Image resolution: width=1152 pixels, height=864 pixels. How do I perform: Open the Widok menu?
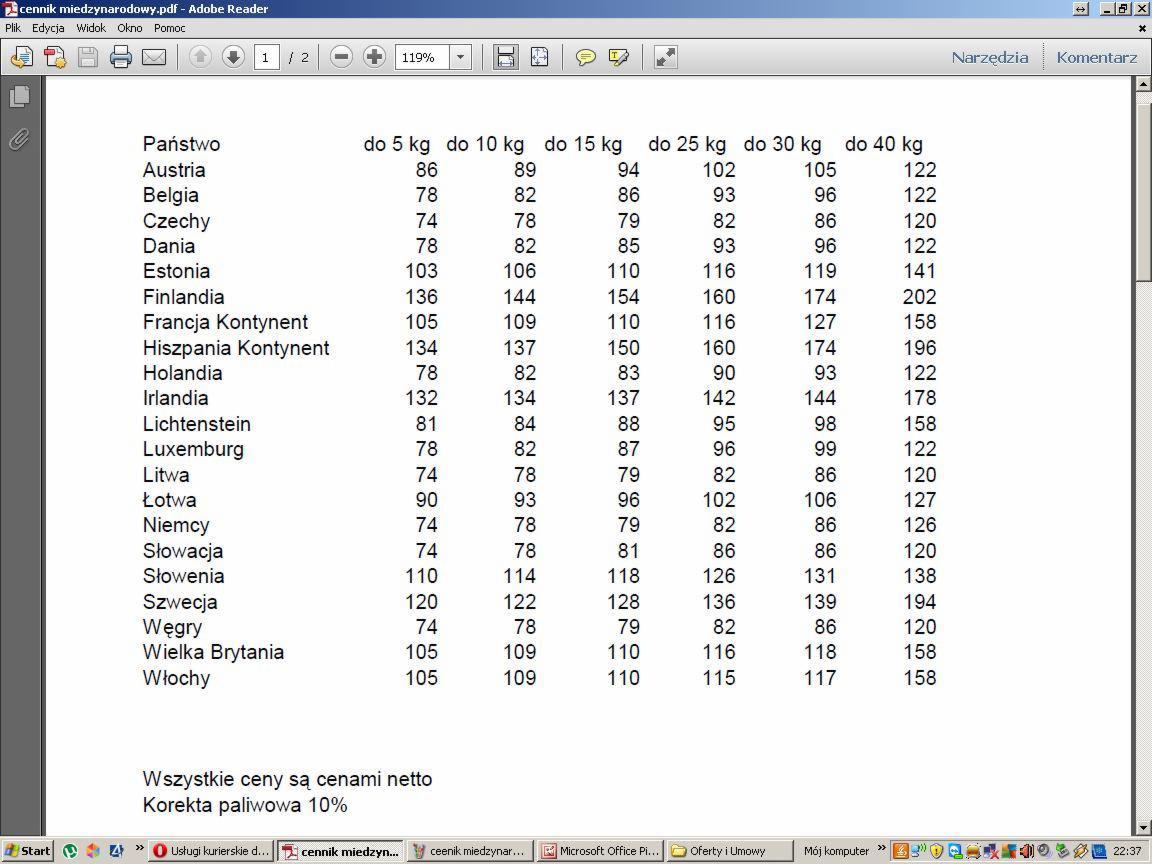[x=91, y=28]
